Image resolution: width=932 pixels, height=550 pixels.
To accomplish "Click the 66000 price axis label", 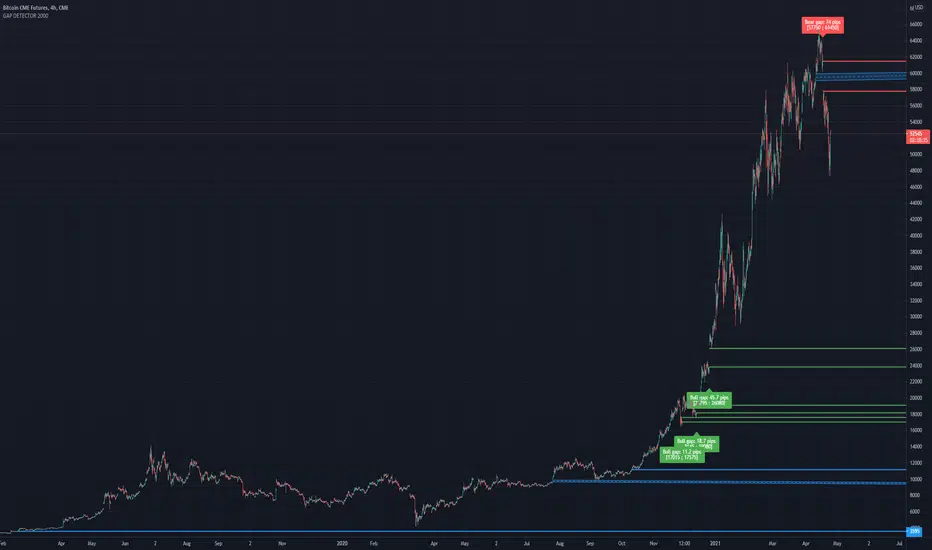I will tap(915, 24).
